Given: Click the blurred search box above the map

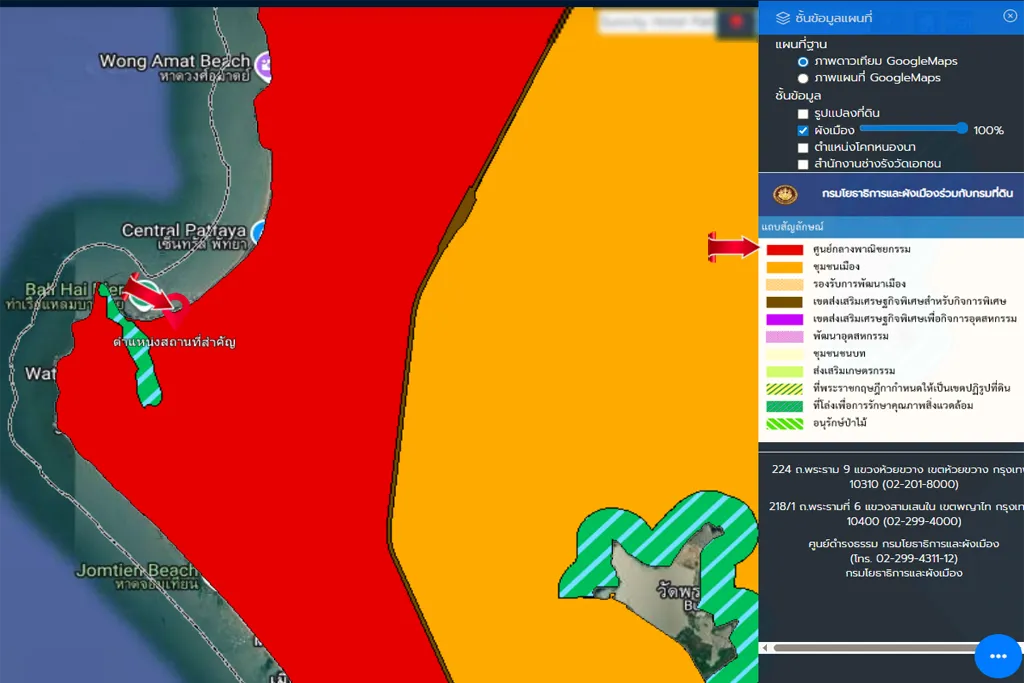Looking at the screenshot, I should 656,21.
